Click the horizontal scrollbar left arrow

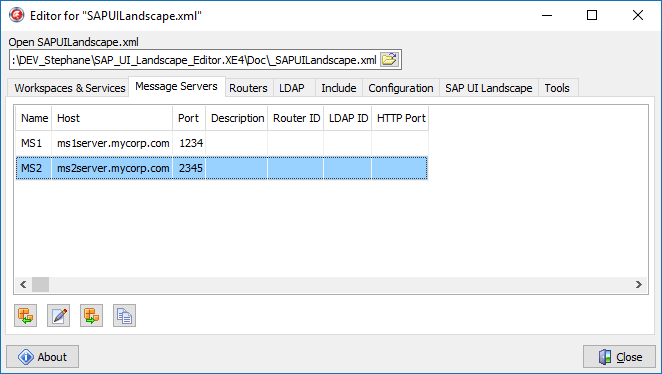coord(23,285)
